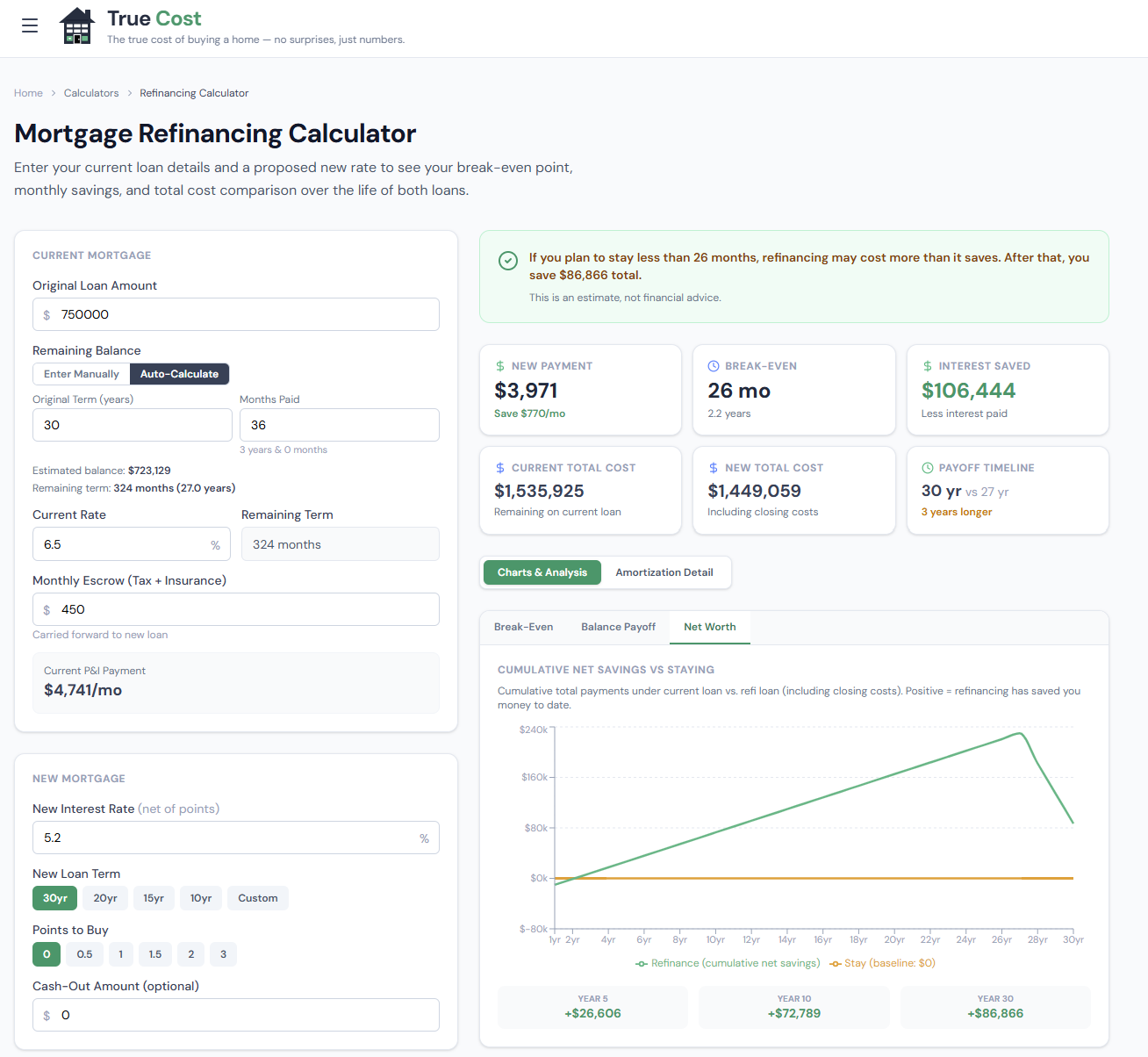
Task: Click the Break-Even clock icon
Action: tap(714, 366)
